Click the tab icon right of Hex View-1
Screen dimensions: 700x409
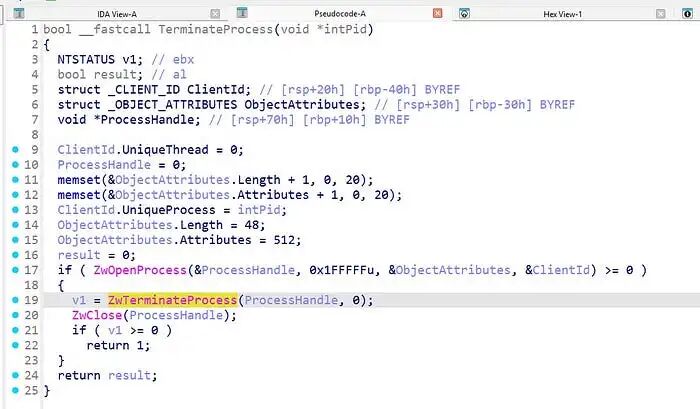[x=688, y=13]
